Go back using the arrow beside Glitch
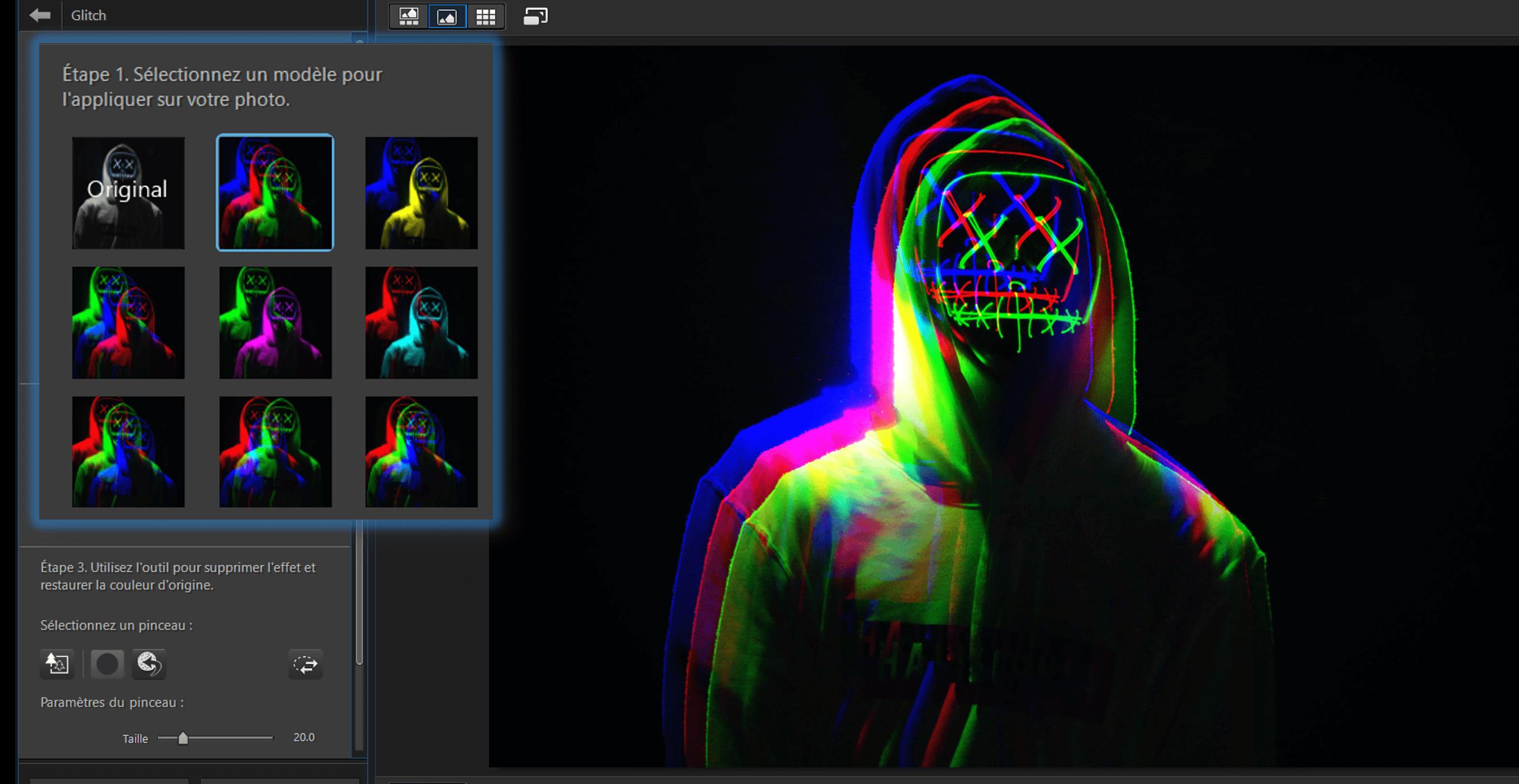This screenshot has width=1519, height=784. point(40,15)
